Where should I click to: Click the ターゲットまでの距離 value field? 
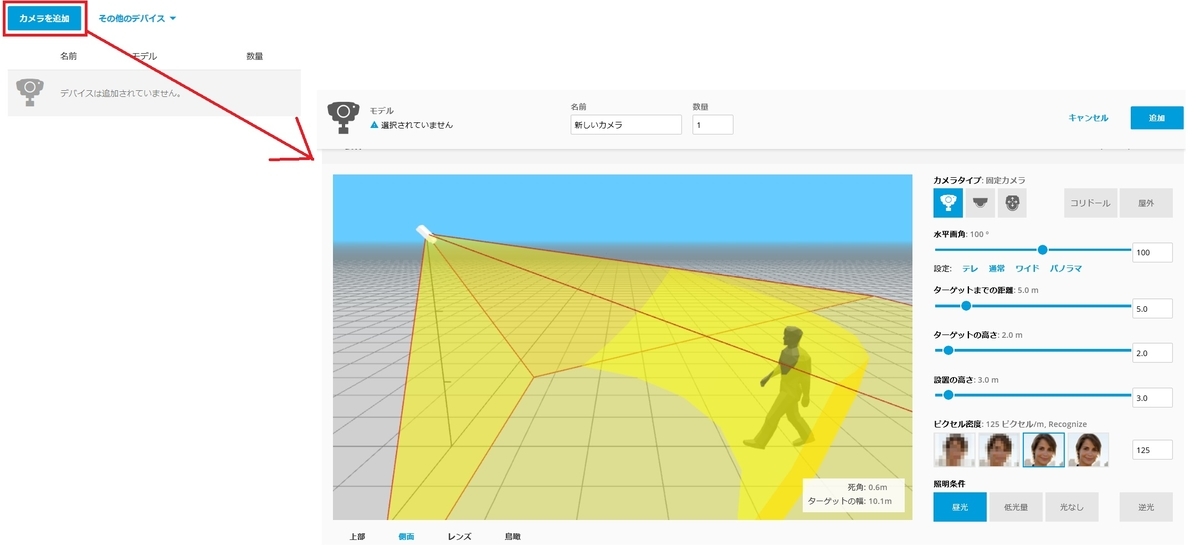coord(1152,309)
